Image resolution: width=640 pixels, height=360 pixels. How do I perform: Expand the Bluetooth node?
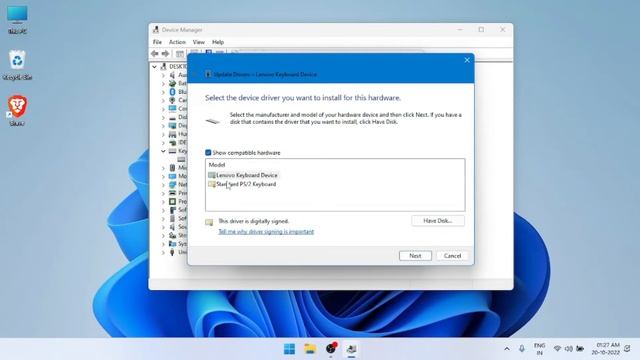(163, 92)
